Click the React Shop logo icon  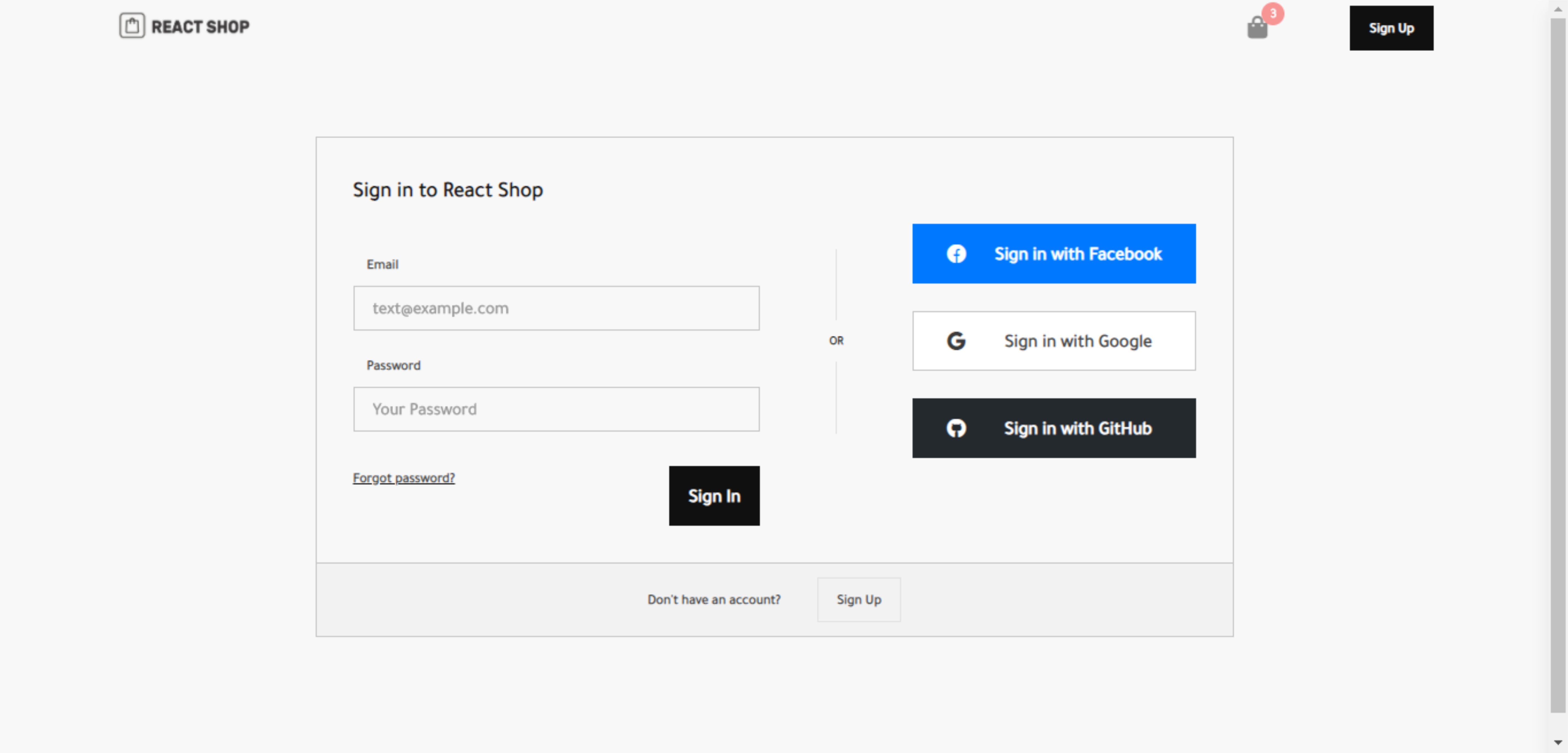point(132,26)
